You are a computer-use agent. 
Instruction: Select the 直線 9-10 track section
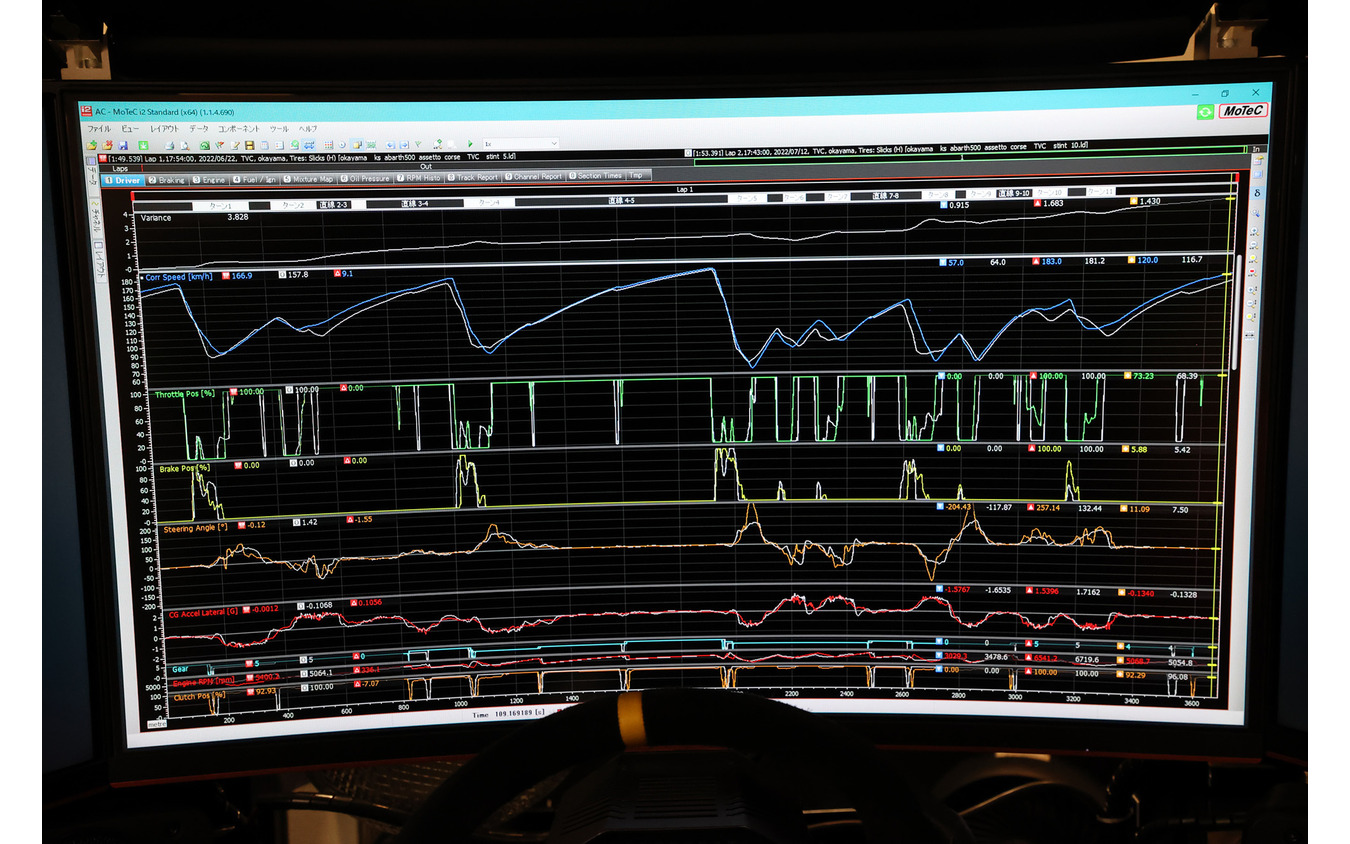coord(1014,193)
